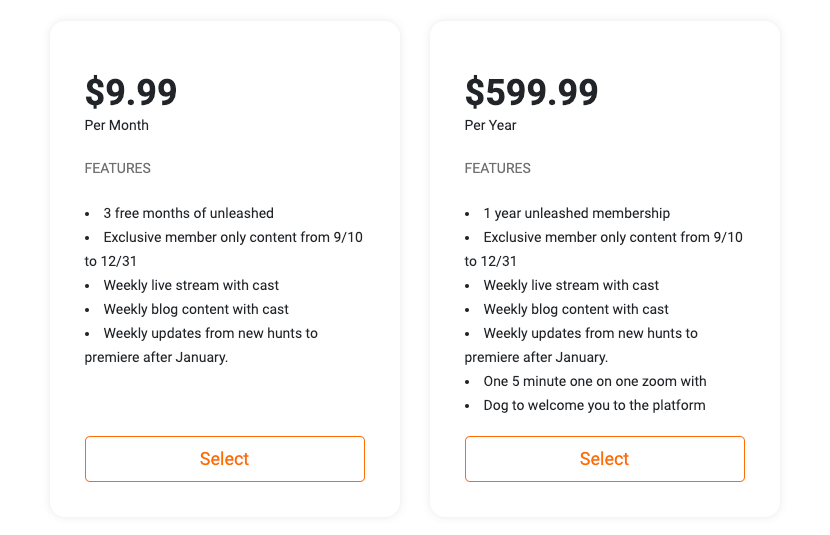Viewport: 830px width, 535px height.
Task: Click '3 free months of unleashed' item
Action: [188, 213]
